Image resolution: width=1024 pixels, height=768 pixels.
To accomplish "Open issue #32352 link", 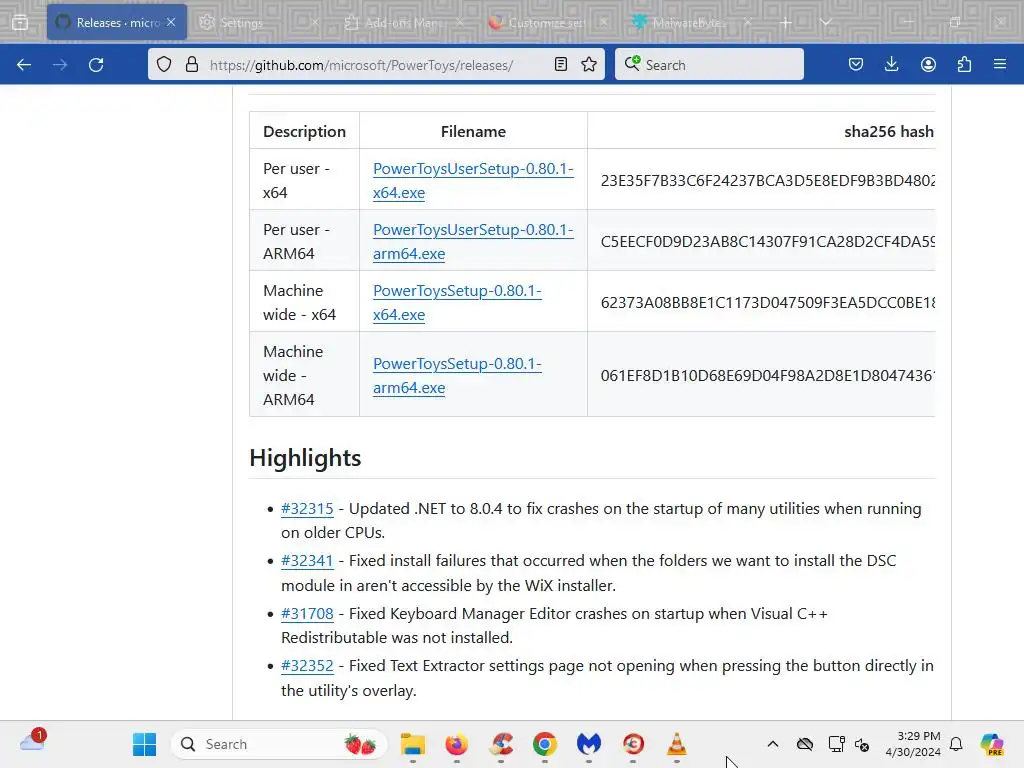I will [307, 666].
